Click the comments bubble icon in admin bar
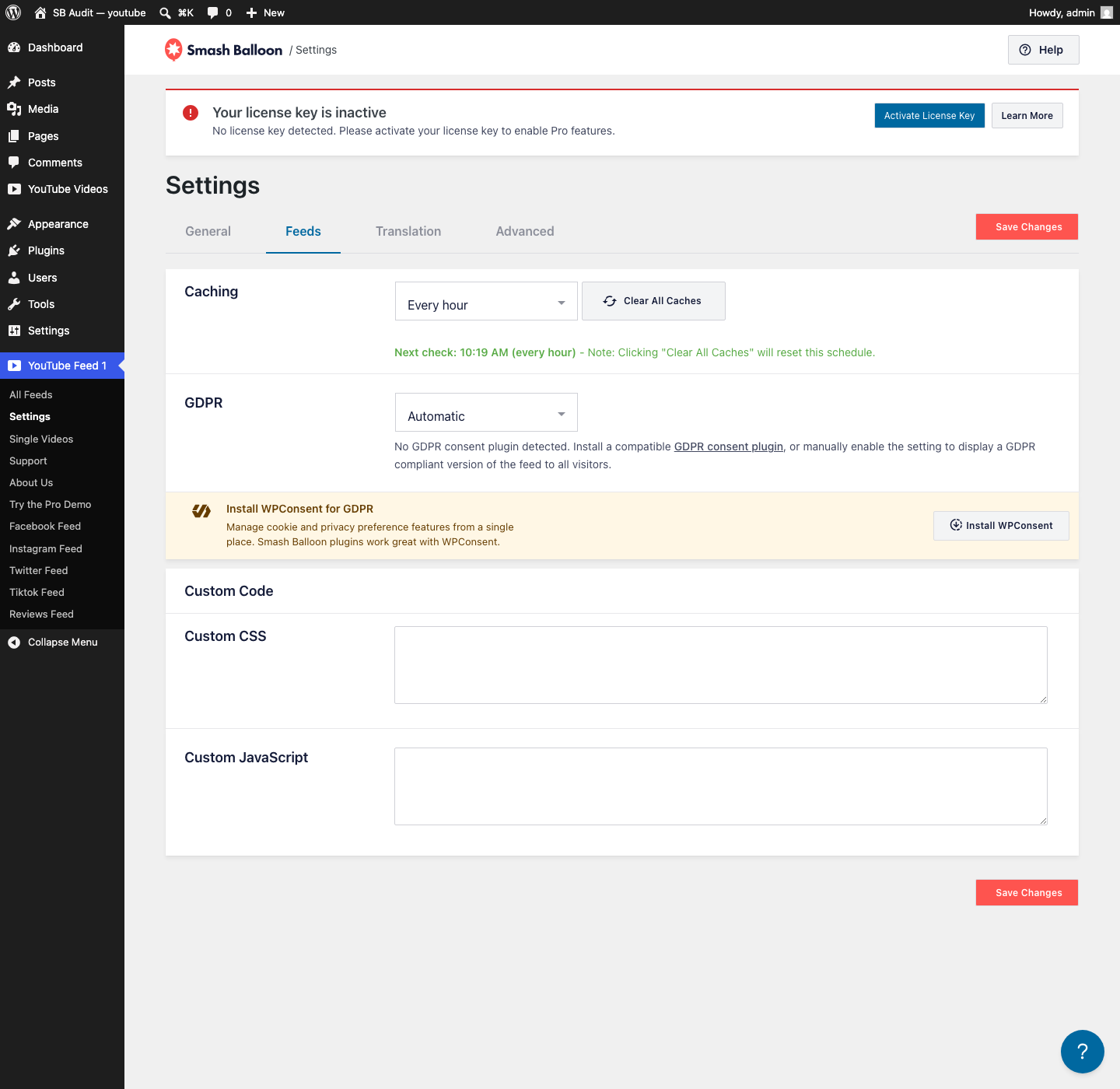 (213, 12)
